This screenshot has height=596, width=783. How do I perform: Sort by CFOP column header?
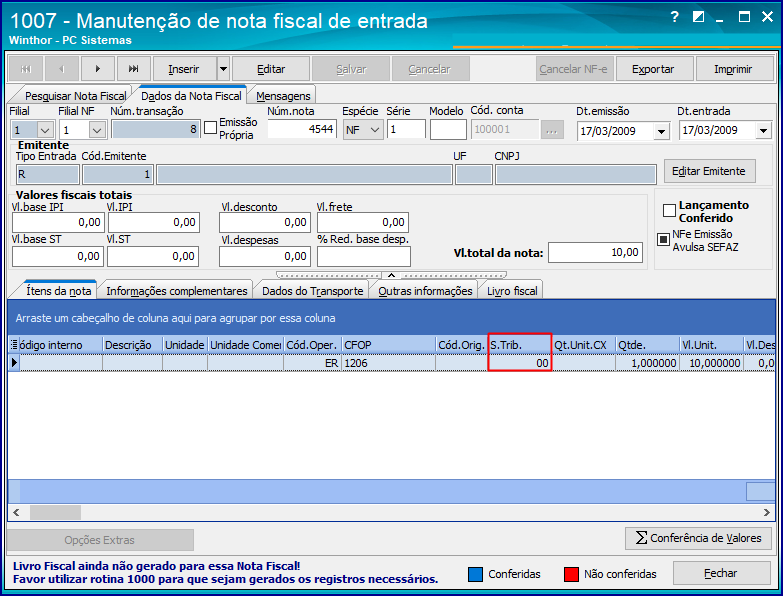coord(389,345)
